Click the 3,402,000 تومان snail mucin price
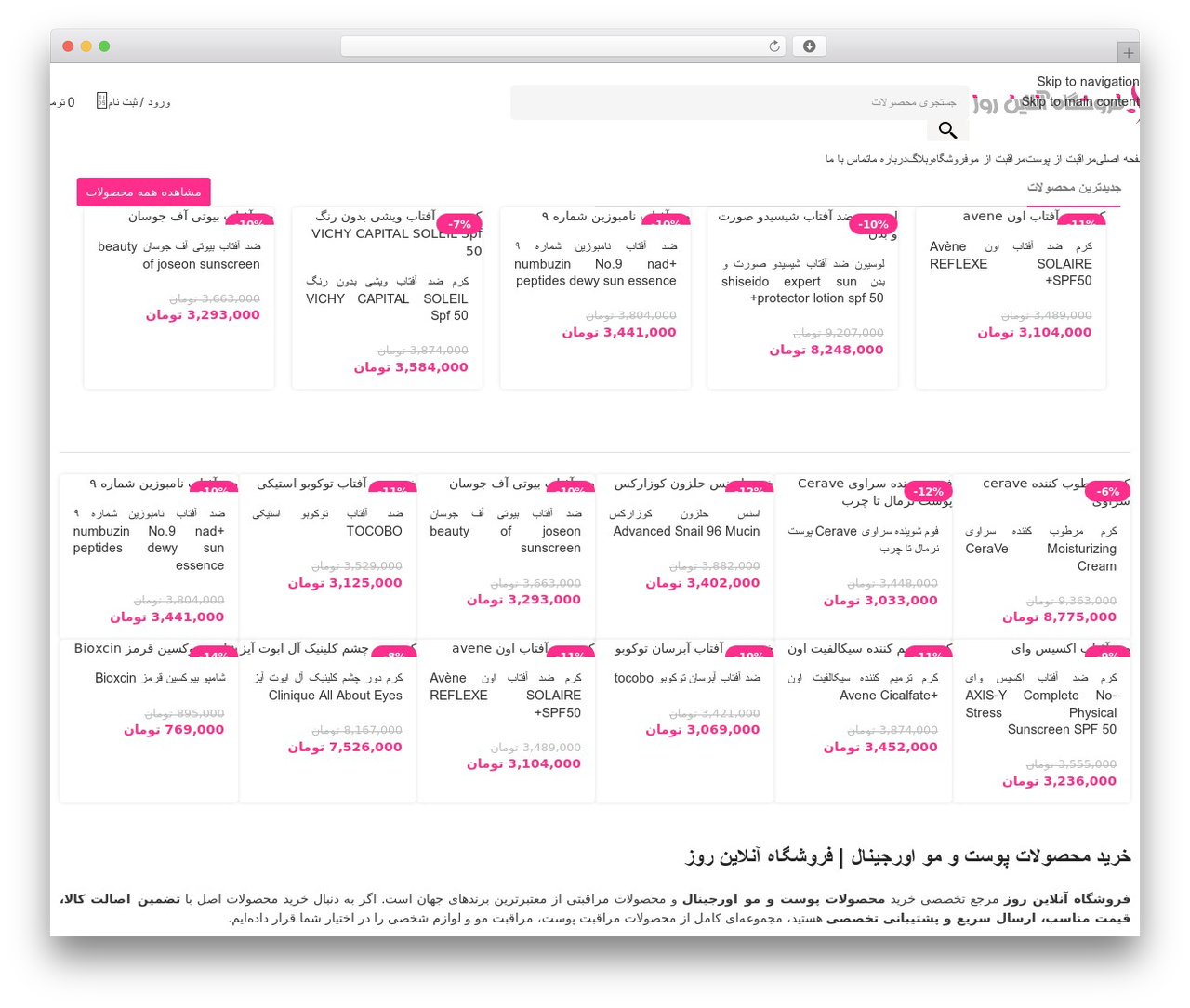This screenshot has width=1190, height=1008. tap(702, 583)
